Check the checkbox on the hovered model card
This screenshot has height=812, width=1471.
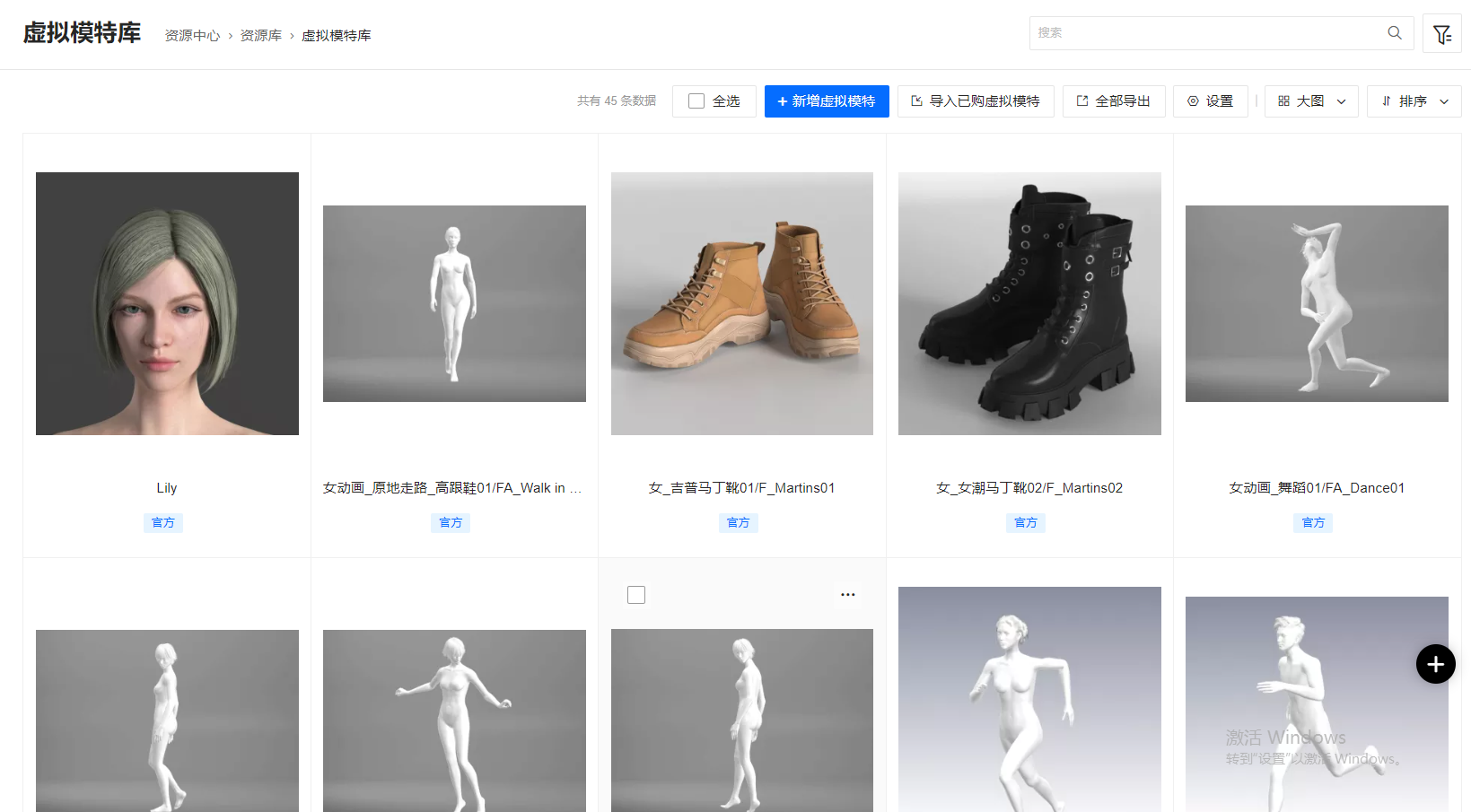coord(636,595)
